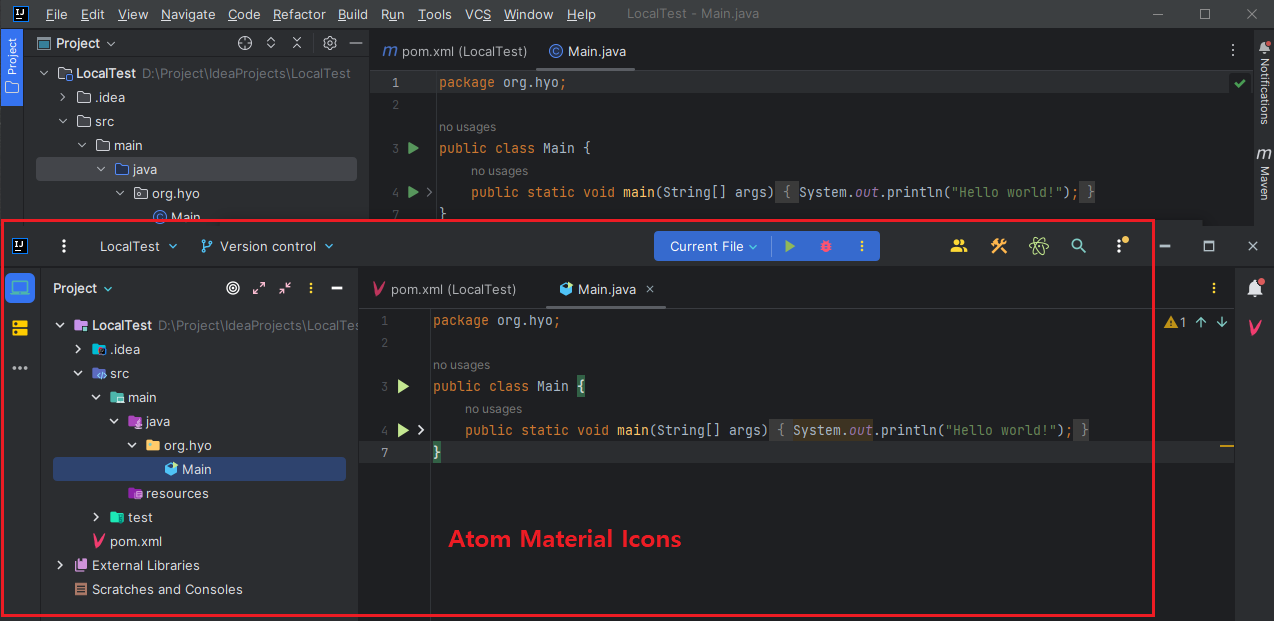Toggle Maven side tab in top window
Image resolution: width=1274 pixels, height=621 pixels.
pos(1264,173)
